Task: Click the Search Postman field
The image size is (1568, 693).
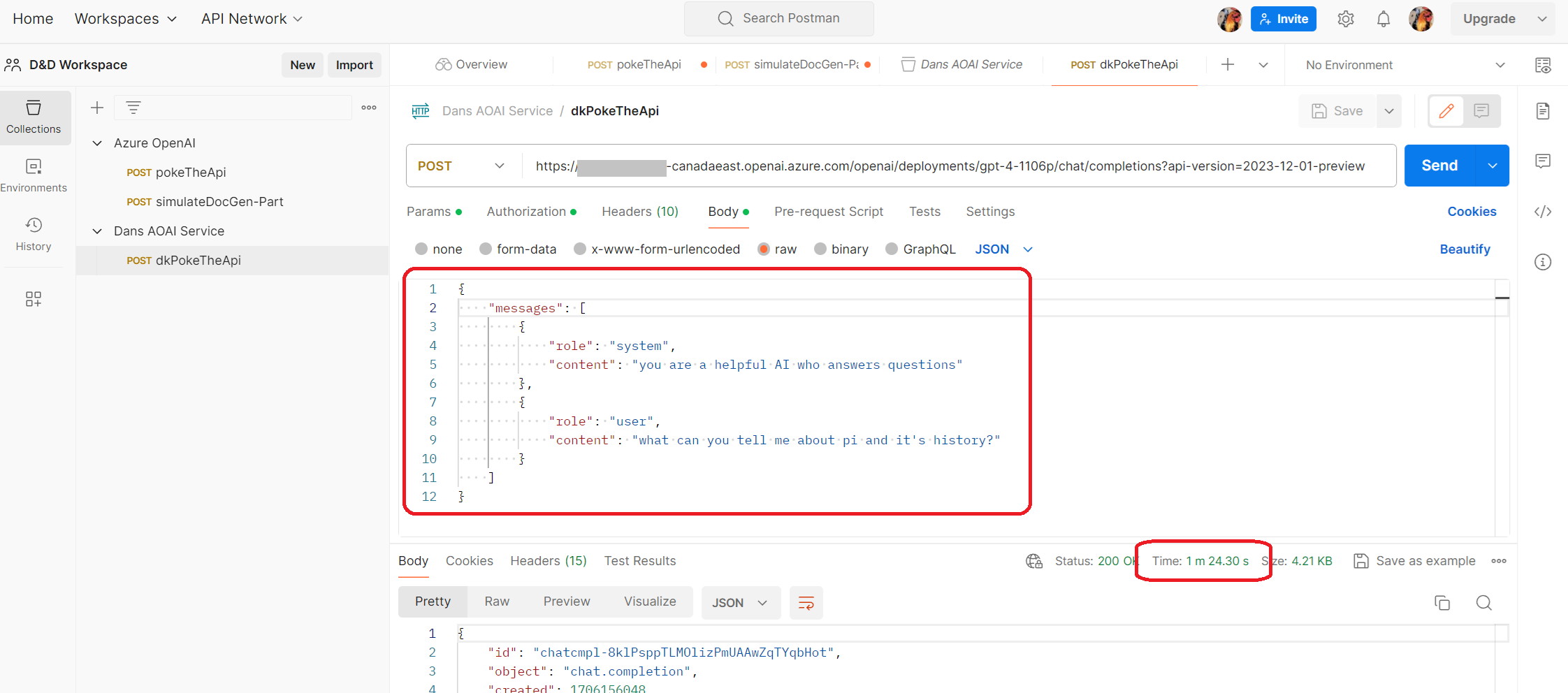Action: [778, 18]
